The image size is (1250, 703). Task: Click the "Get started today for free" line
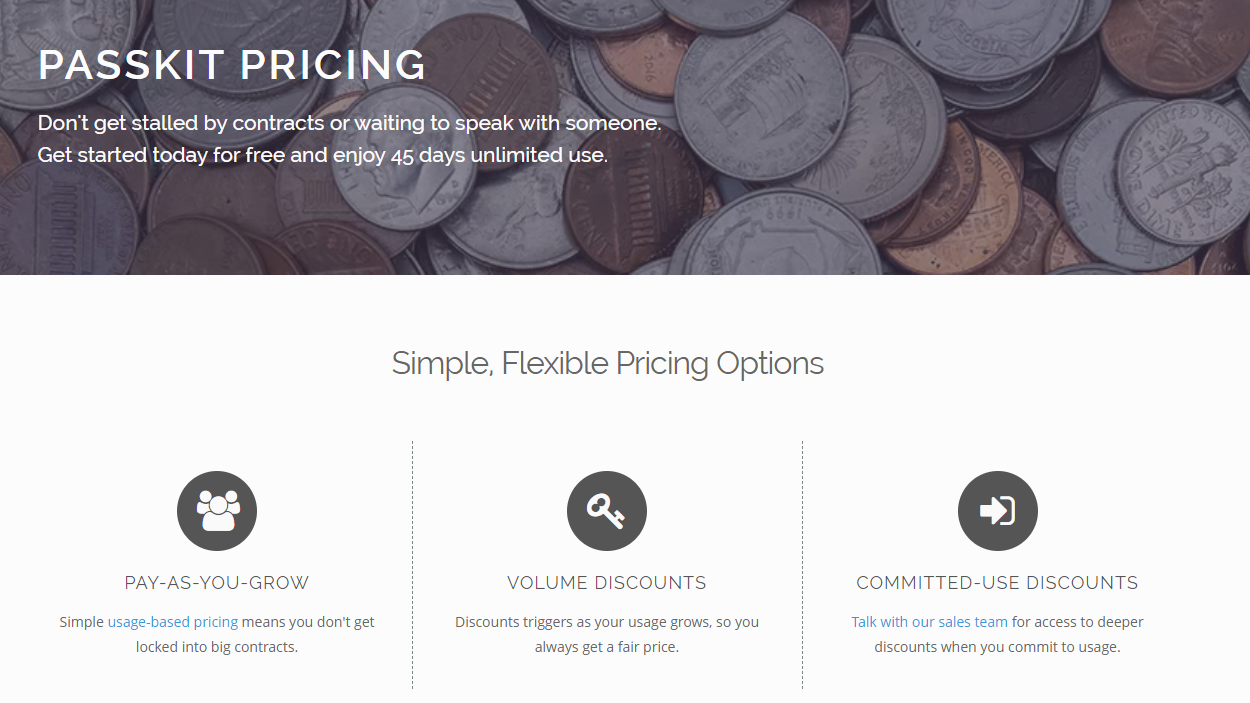pyautogui.click(x=322, y=156)
